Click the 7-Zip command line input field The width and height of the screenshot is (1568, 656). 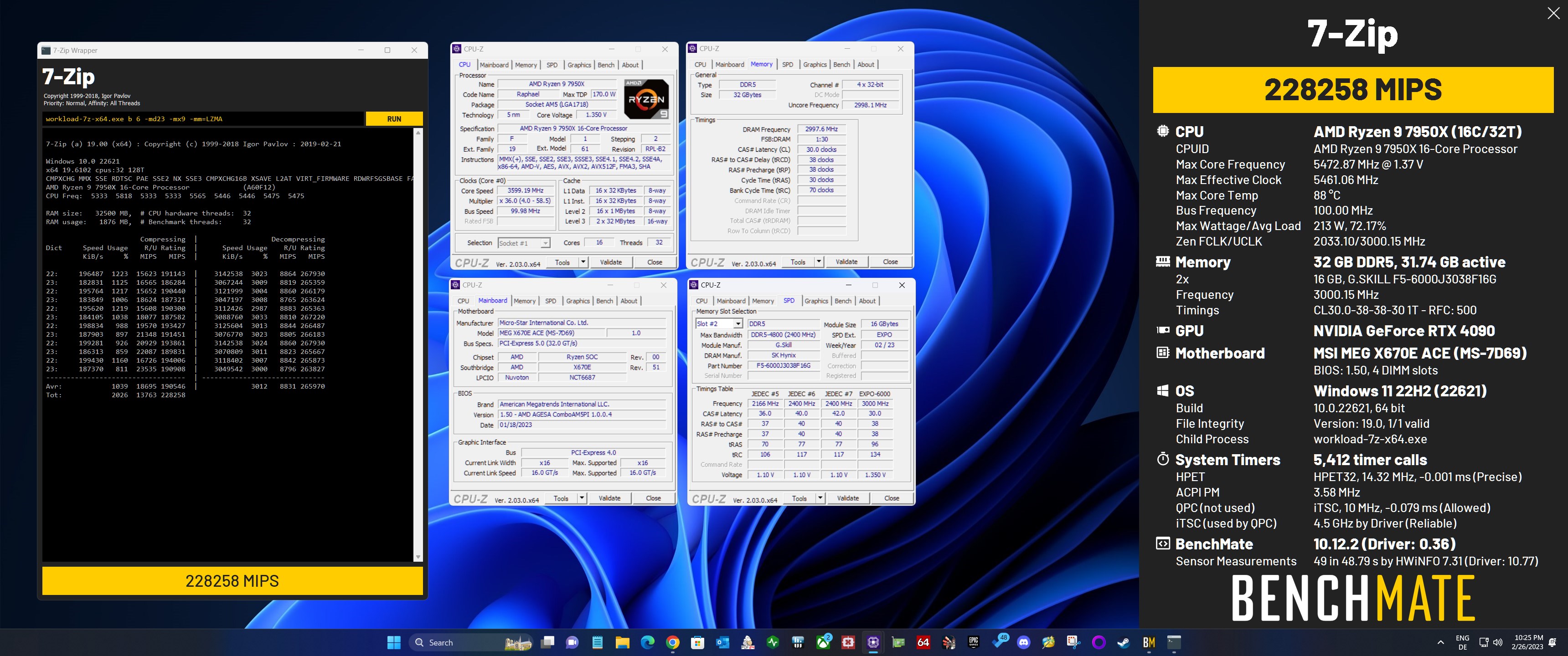[203, 118]
